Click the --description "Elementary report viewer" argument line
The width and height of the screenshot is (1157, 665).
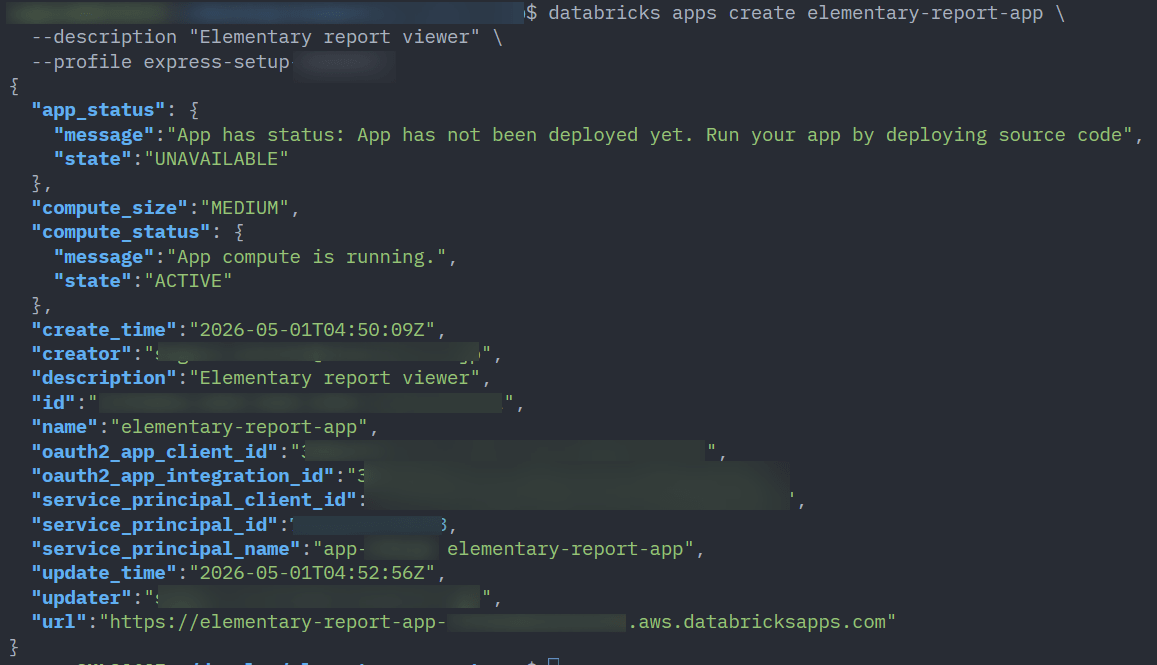[267, 38]
